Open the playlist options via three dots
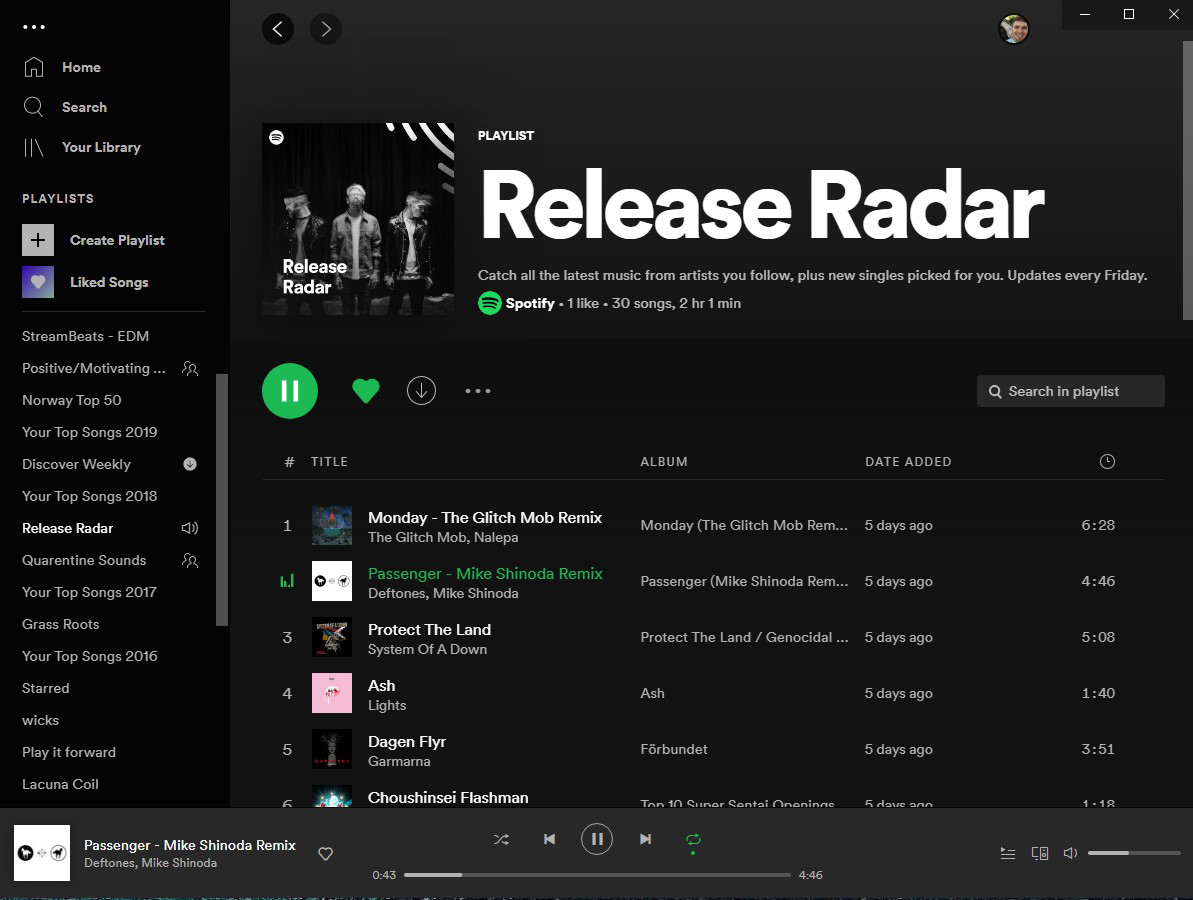The image size is (1193, 900). pos(478,391)
